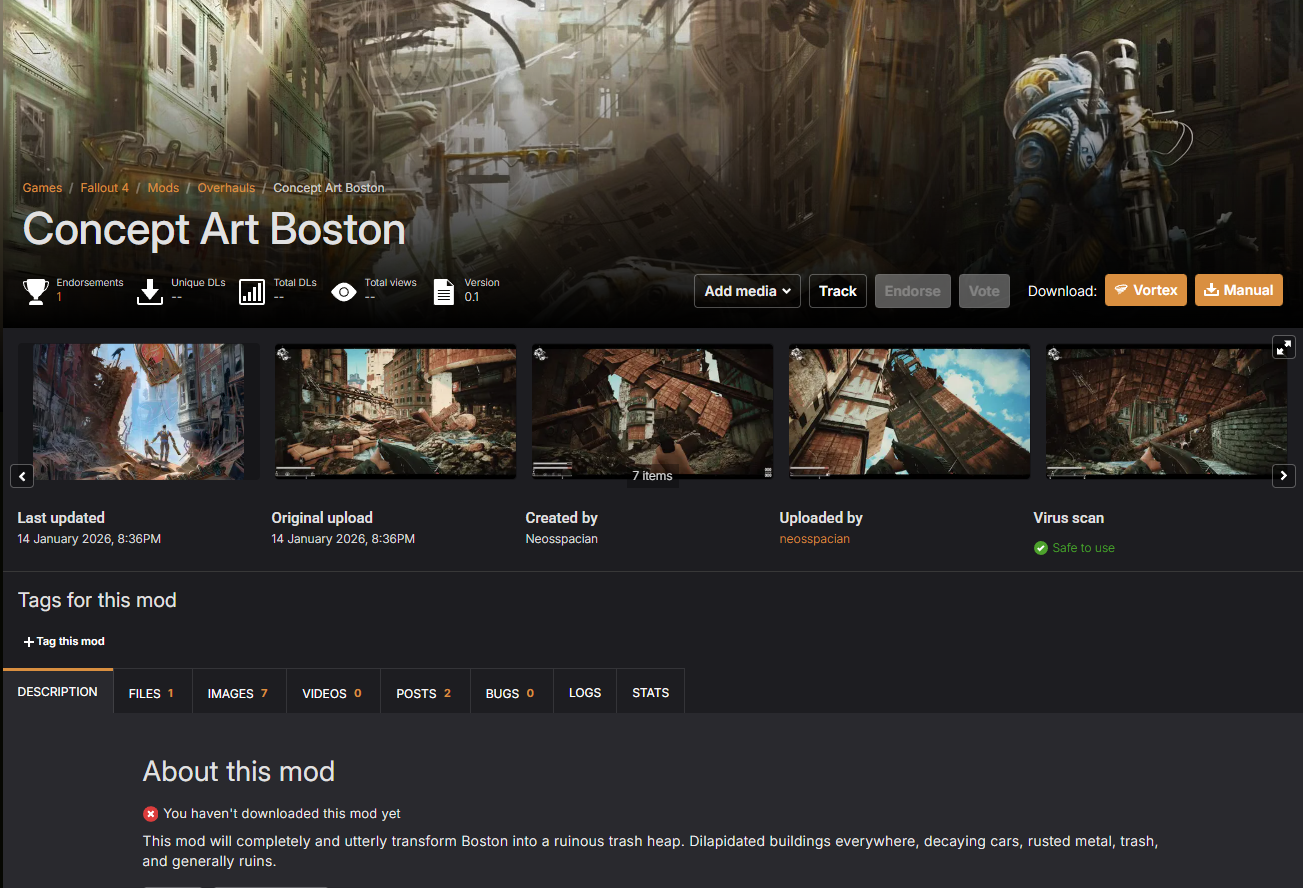Viewport: 1303px width, 888px height.
Task: Navigate to Mods breadcrumb
Action: (x=163, y=188)
